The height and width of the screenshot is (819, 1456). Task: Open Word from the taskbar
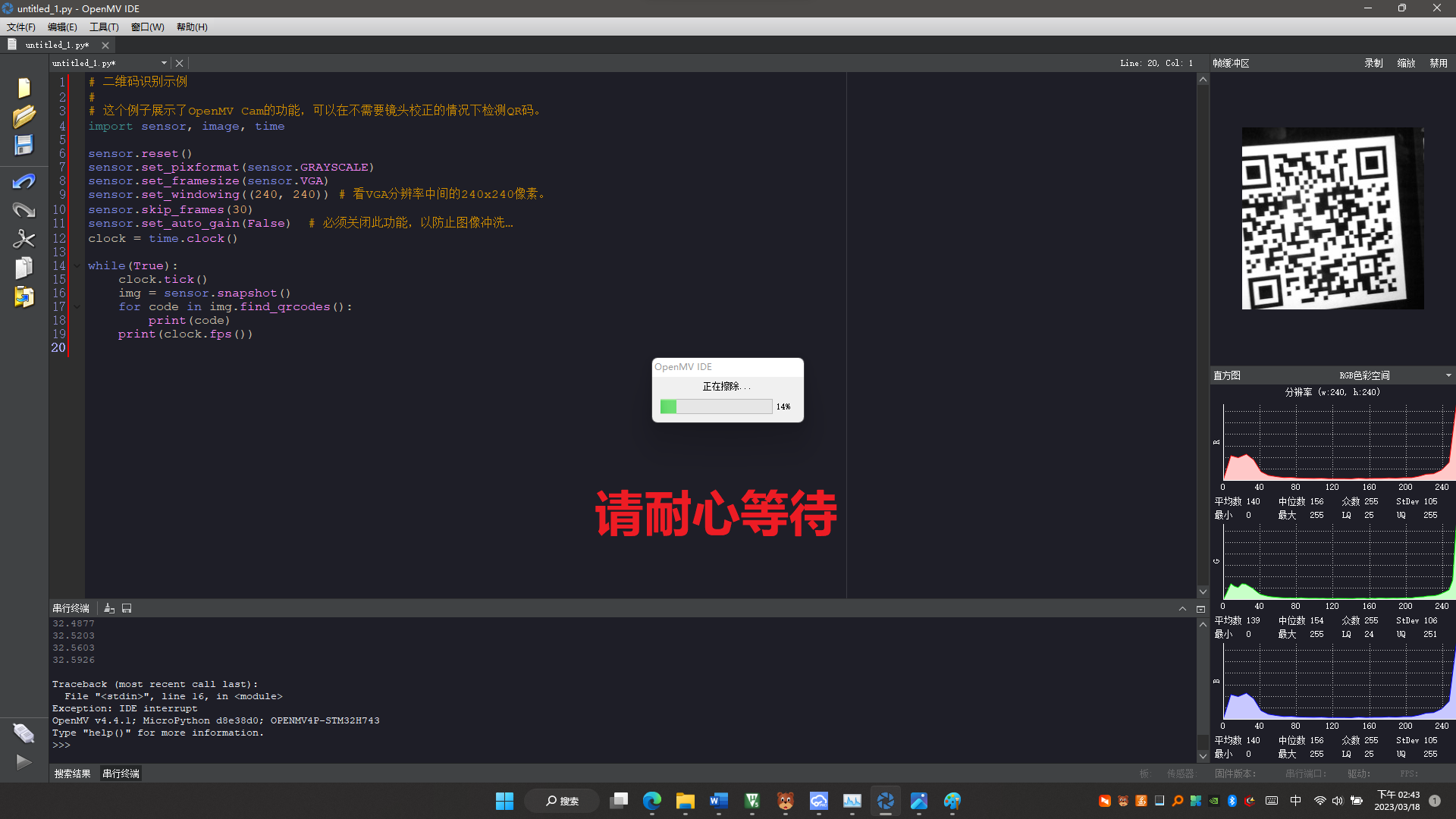tap(719, 801)
